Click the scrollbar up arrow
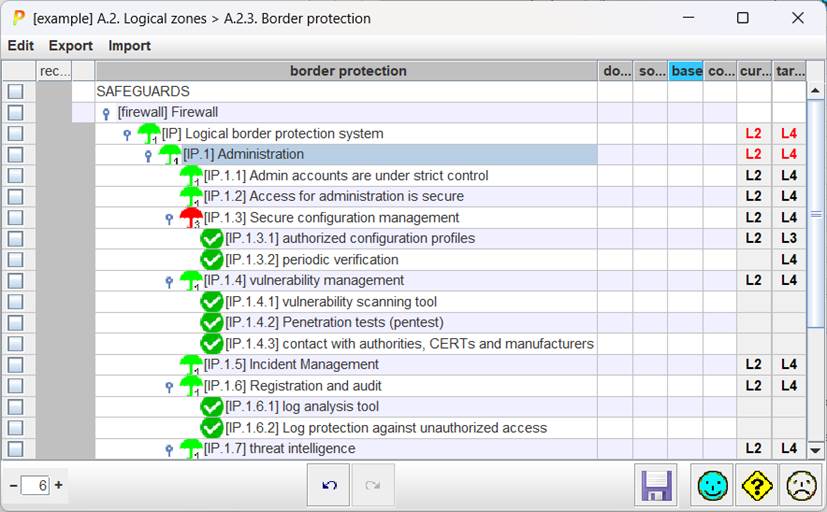The image size is (827, 512). [x=815, y=91]
